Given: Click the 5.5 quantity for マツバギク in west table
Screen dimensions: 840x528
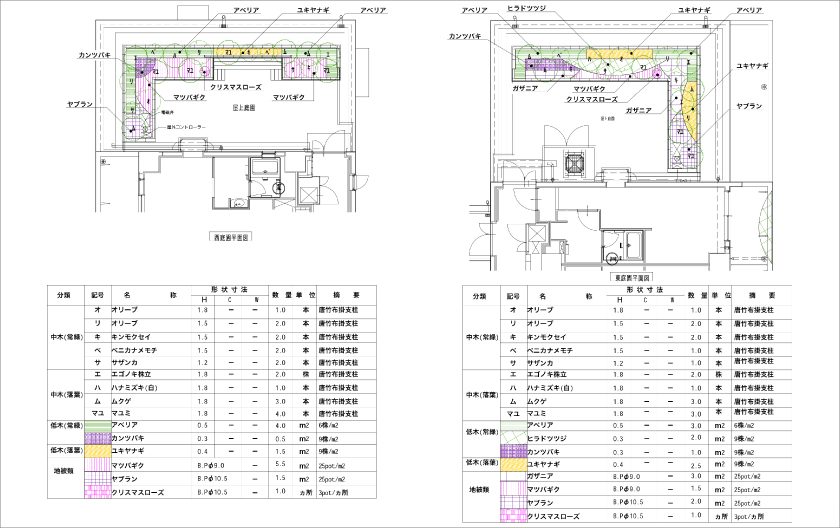Looking at the screenshot, I should 280,465.
